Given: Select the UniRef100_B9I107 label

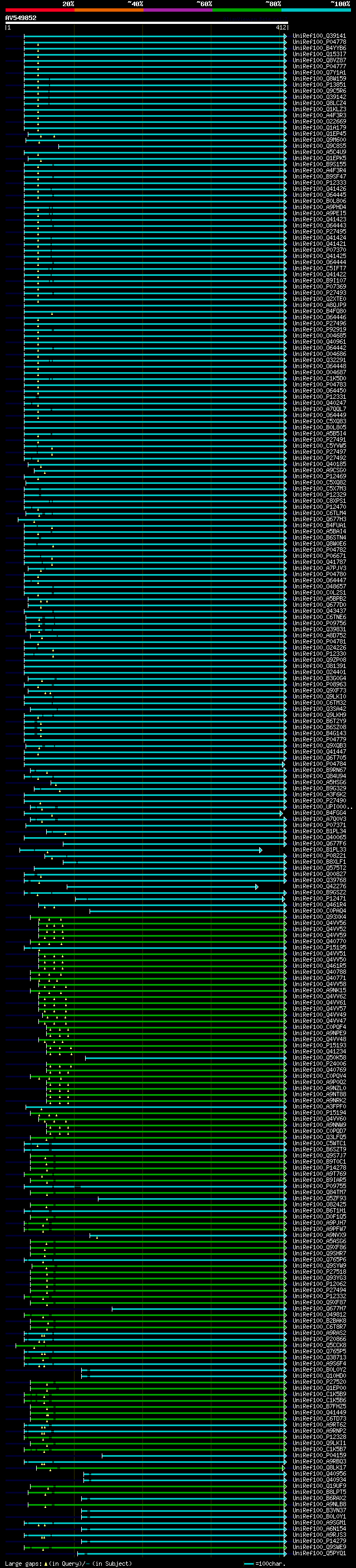Looking at the screenshot, I should pos(319,280).
